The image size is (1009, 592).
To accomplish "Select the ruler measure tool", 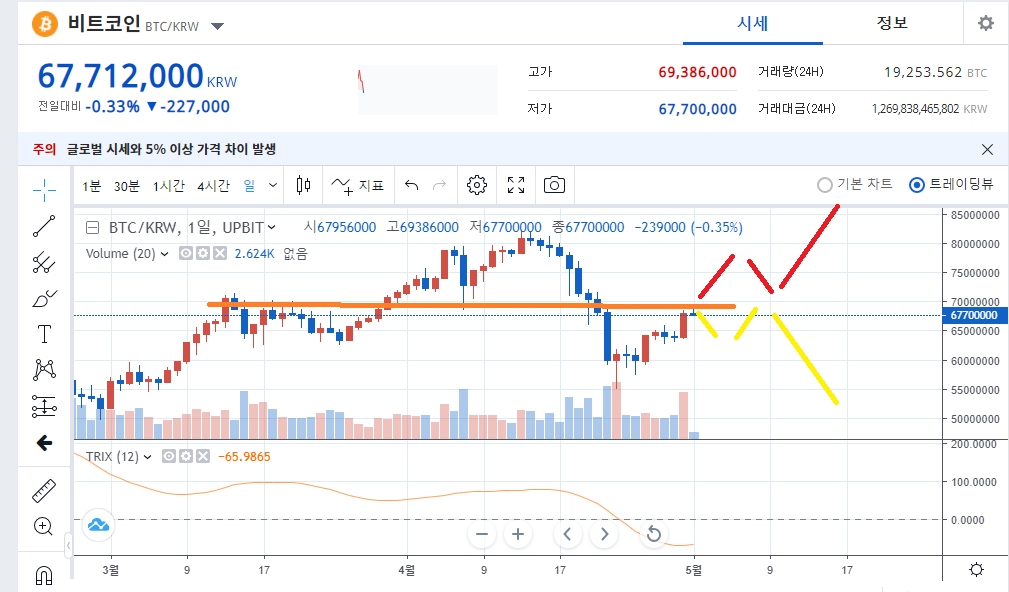I will (x=44, y=491).
